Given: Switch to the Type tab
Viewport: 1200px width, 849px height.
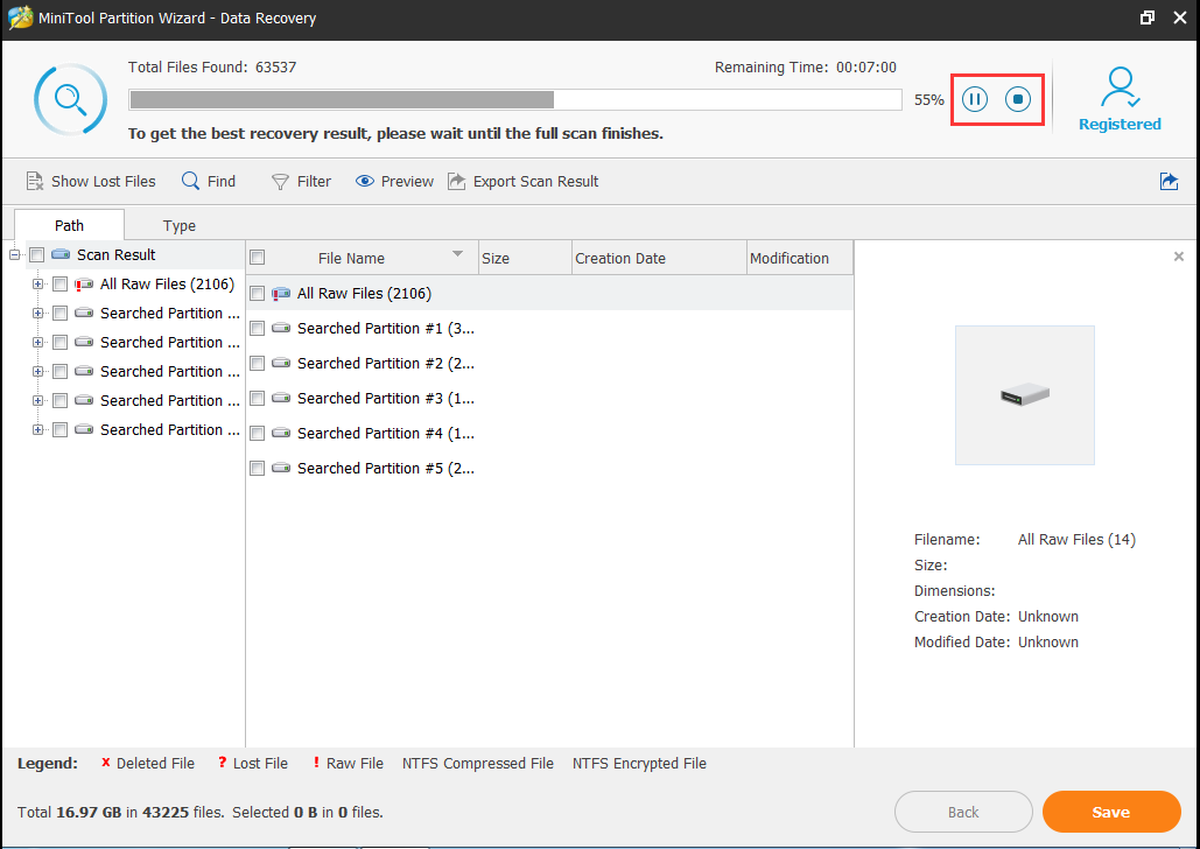Looking at the screenshot, I should point(180,226).
